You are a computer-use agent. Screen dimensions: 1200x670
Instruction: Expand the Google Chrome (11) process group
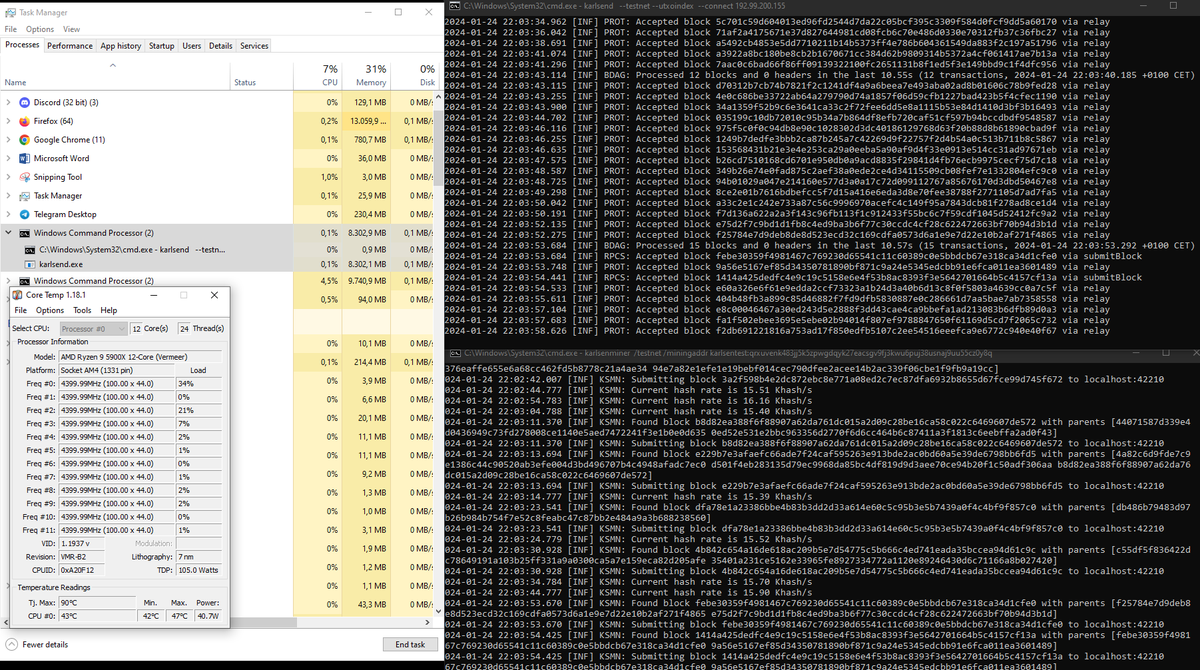9,140
